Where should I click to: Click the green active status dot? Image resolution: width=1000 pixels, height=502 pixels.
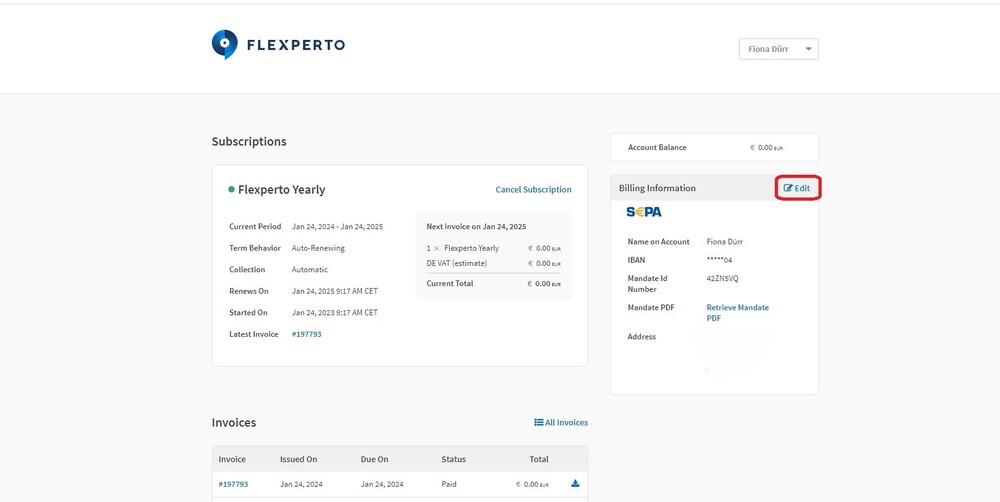coord(231,189)
